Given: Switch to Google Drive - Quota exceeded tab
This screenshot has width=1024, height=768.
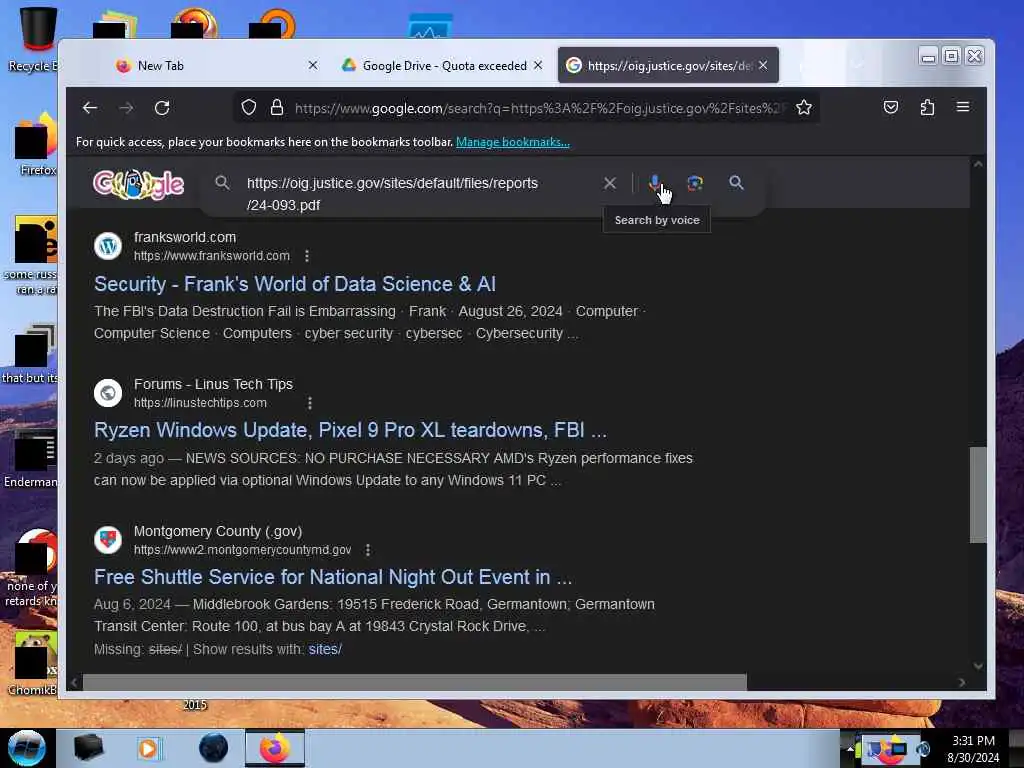Looking at the screenshot, I should pyautogui.click(x=443, y=65).
